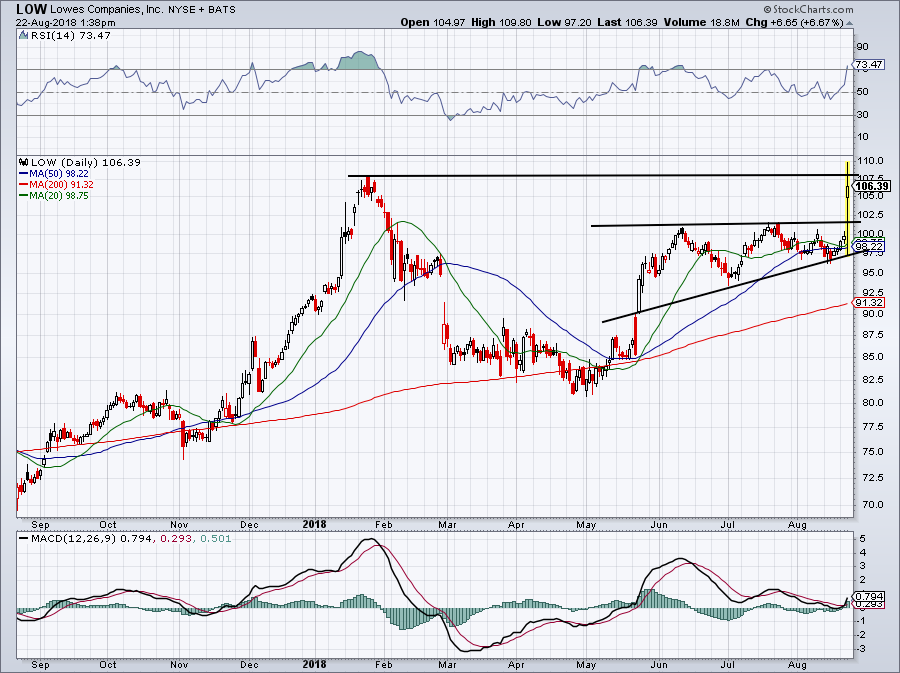Click the 70.0 price axis label
The height and width of the screenshot is (673, 900).
click(870, 505)
